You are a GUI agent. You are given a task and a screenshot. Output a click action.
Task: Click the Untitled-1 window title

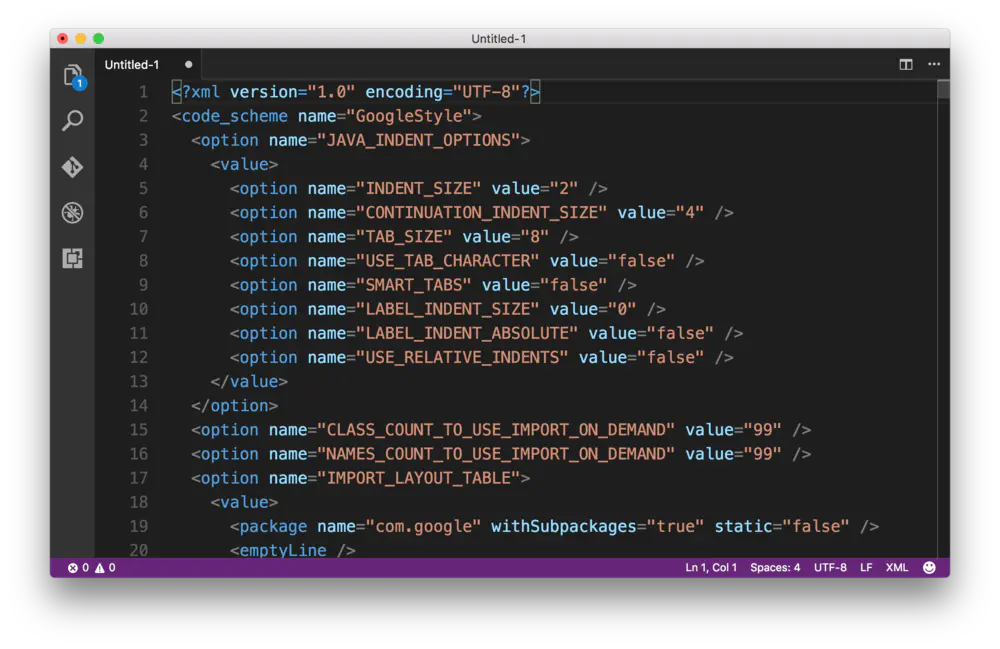coord(498,39)
